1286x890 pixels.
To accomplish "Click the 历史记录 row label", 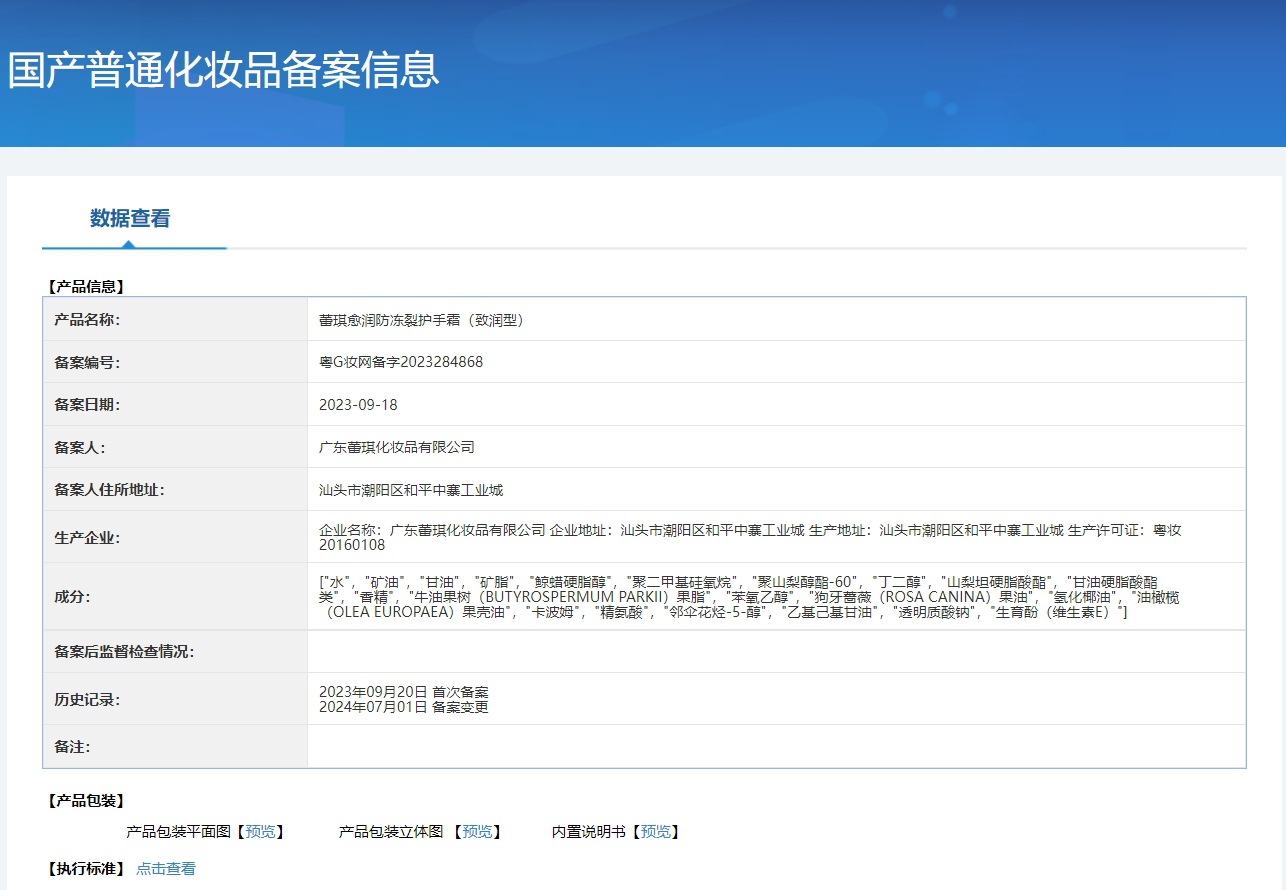I will [x=87, y=699].
